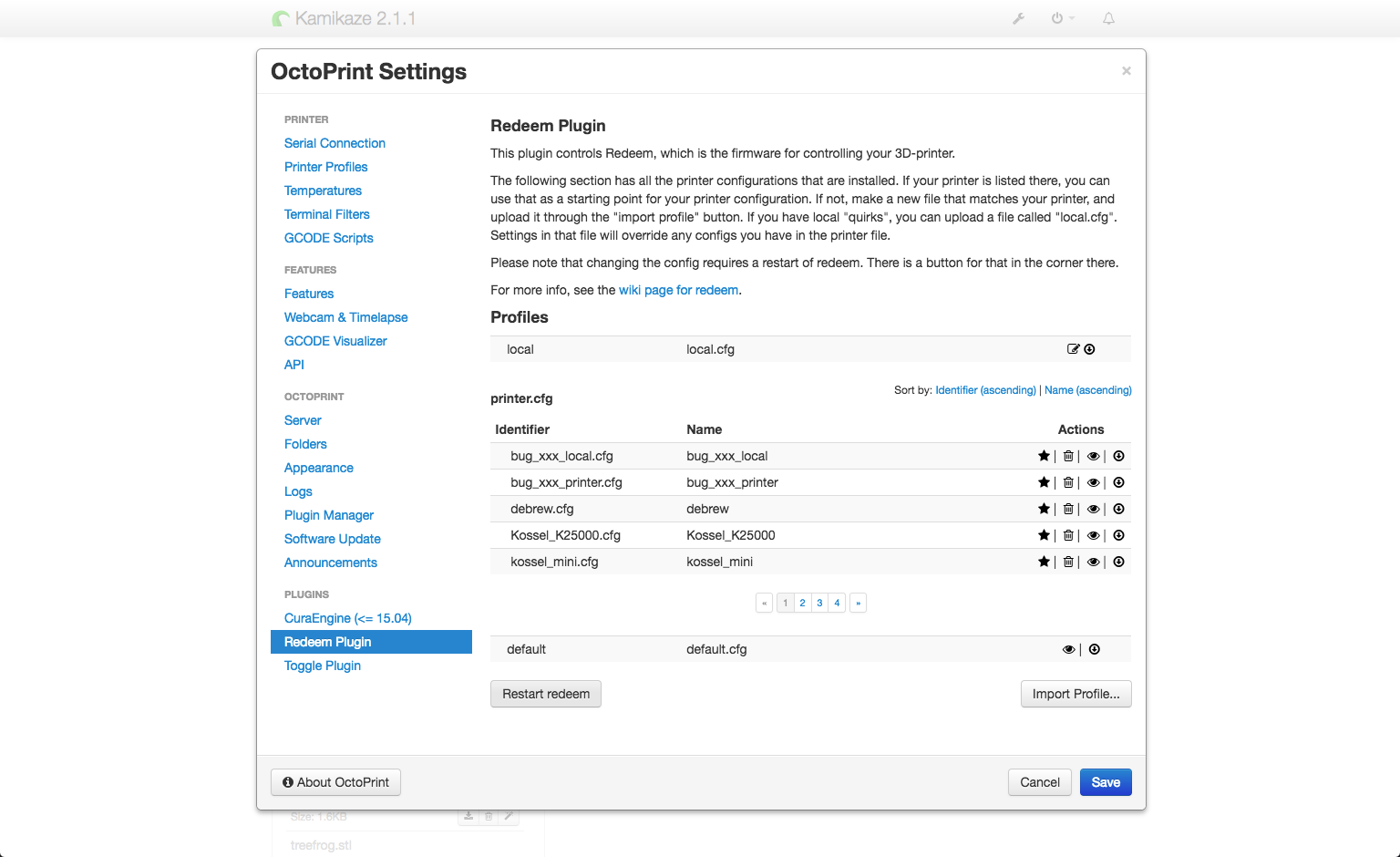Open Software Update settings
The image size is (1400, 857).
(x=332, y=539)
